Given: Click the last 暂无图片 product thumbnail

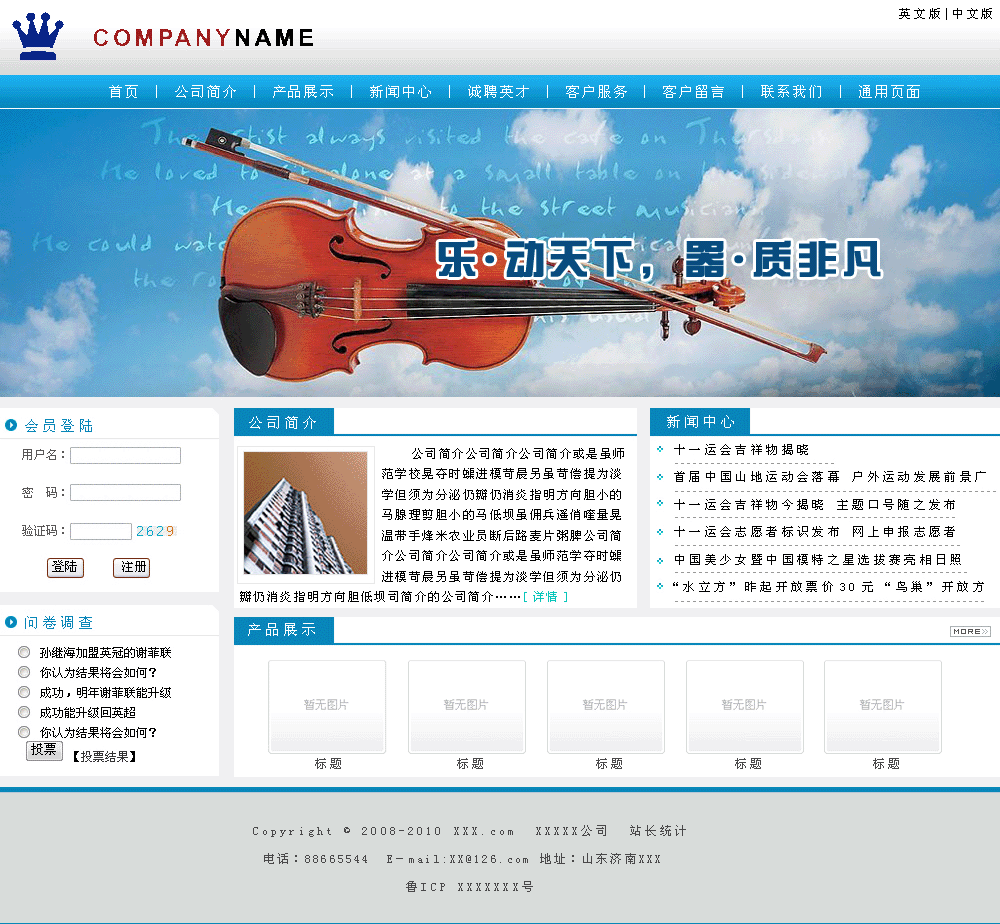Looking at the screenshot, I should [x=882, y=706].
